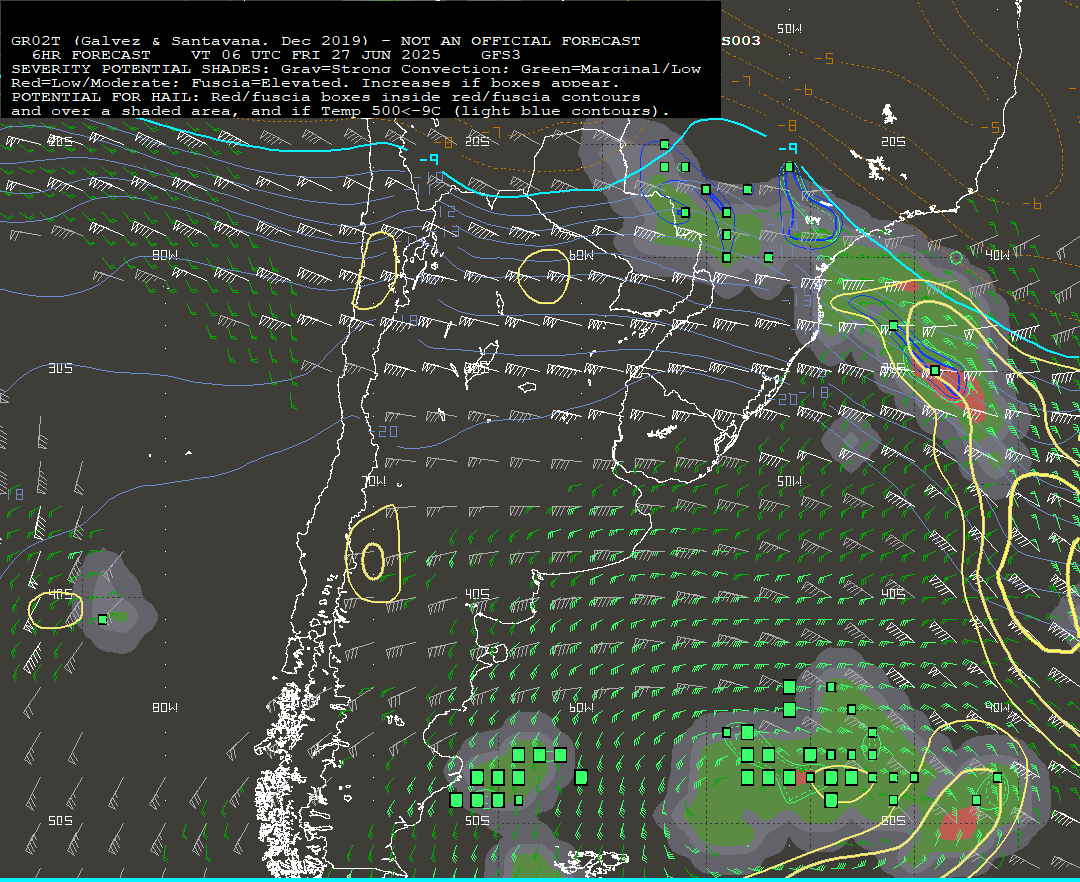
Task: Click the 50W label above the S003 text
Action: 789,29
